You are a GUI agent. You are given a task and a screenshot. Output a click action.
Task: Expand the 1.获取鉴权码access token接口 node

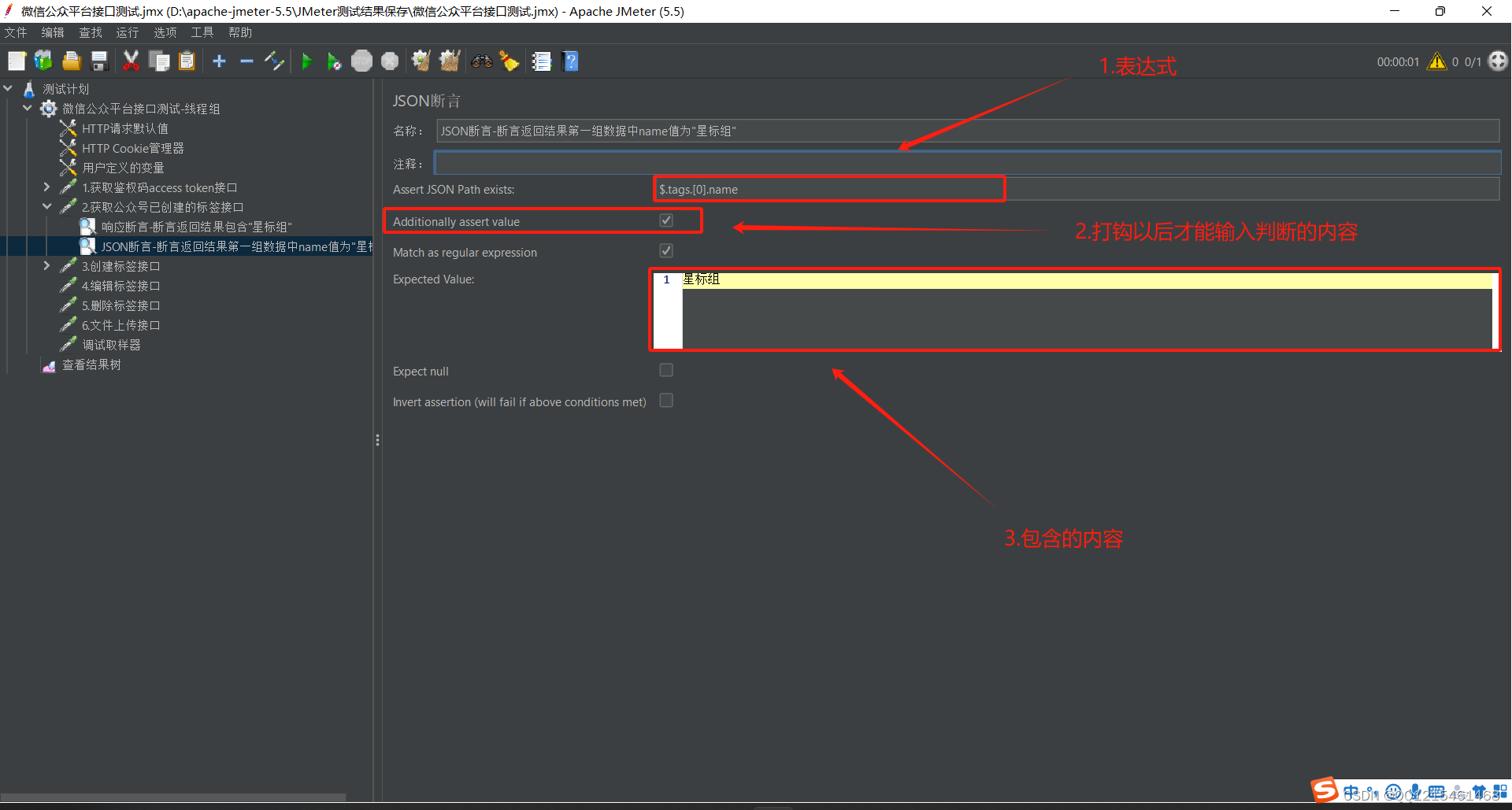[x=47, y=187]
